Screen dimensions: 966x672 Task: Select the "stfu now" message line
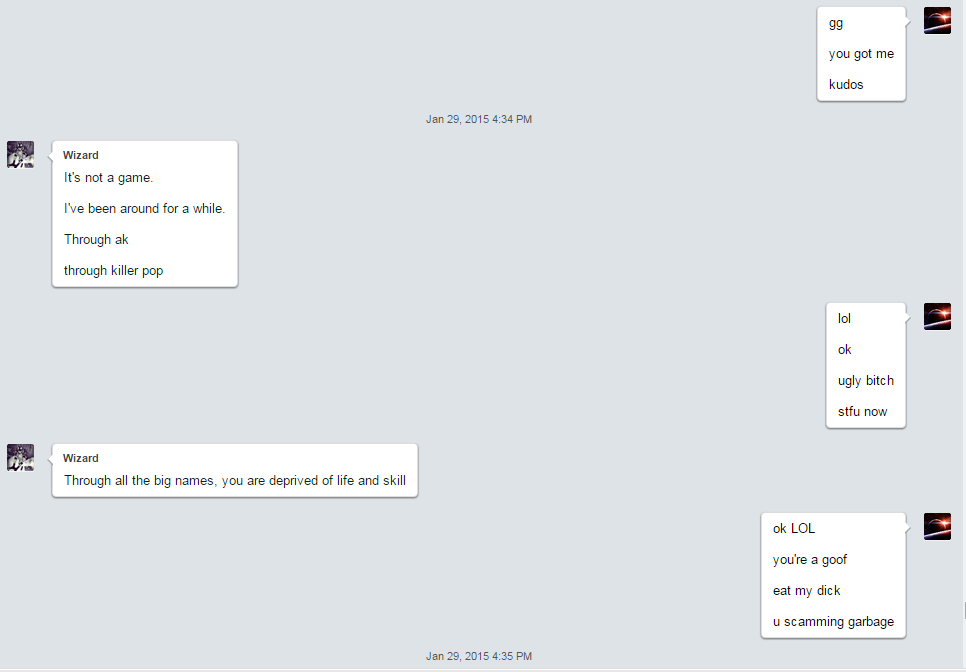coord(862,411)
